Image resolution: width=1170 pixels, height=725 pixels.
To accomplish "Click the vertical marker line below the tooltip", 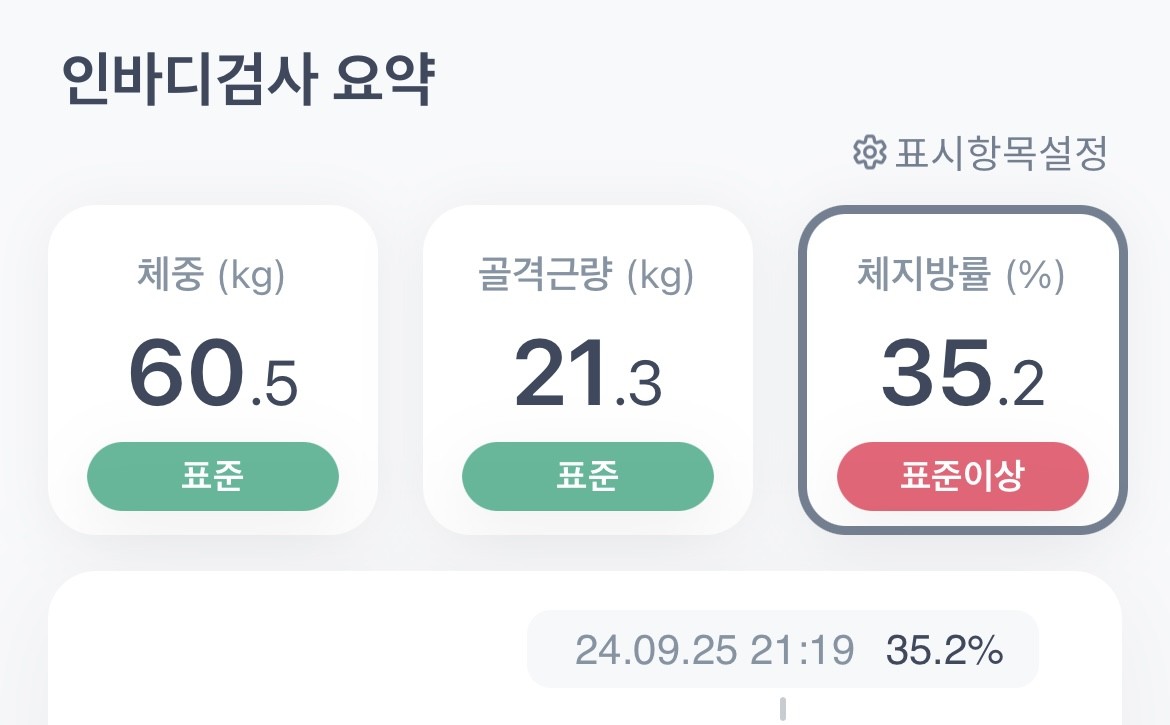I will click(x=783, y=709).
